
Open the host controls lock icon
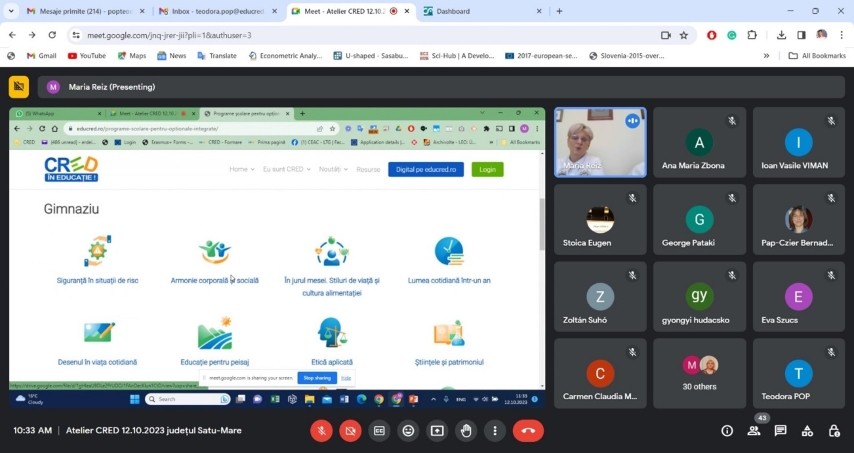click(x=834, y=430)
